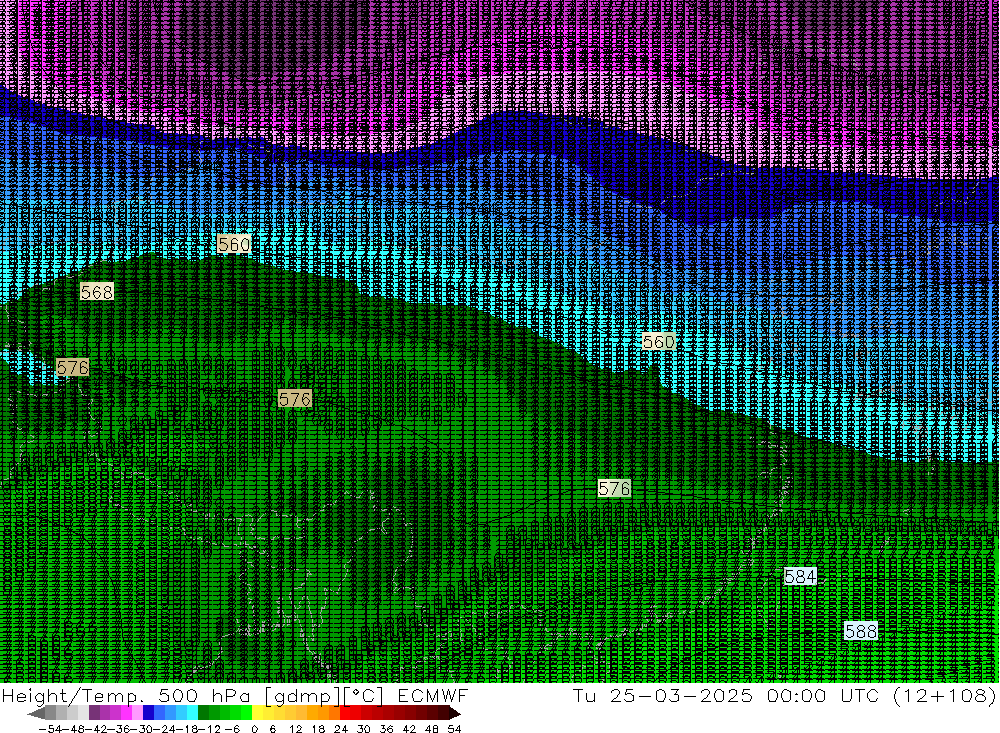The width and height of the screenshot is (1000, 733).
Task: Click the gray left arrow end of the color scale
Action: pos(36,713)
